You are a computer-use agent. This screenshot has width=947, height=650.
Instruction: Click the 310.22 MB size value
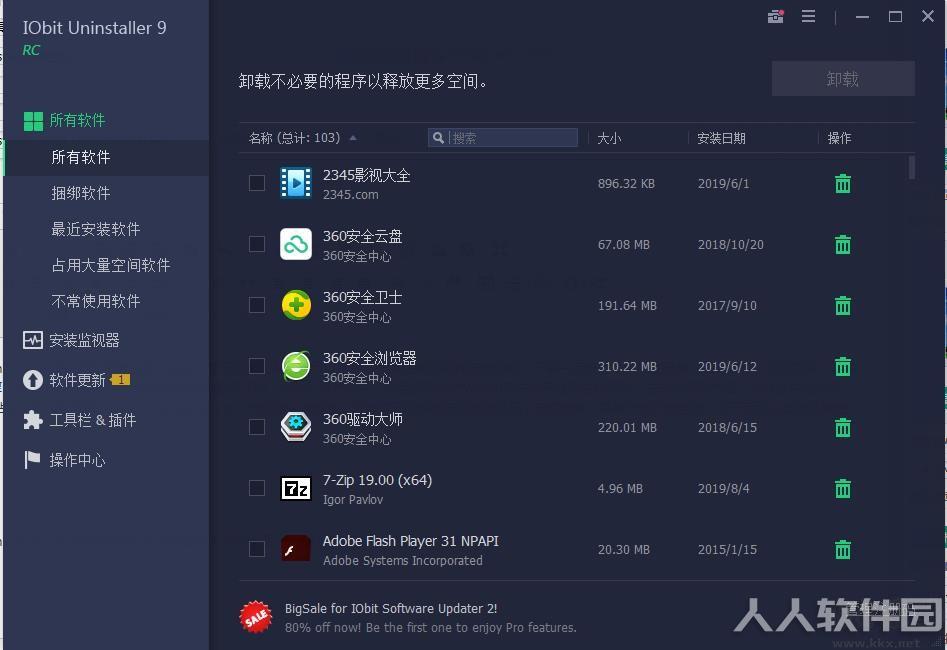627,367
